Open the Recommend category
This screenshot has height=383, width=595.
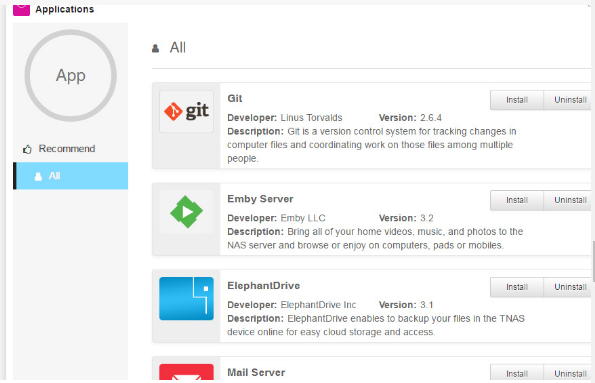pyautogui.click(x=71, y=149)
